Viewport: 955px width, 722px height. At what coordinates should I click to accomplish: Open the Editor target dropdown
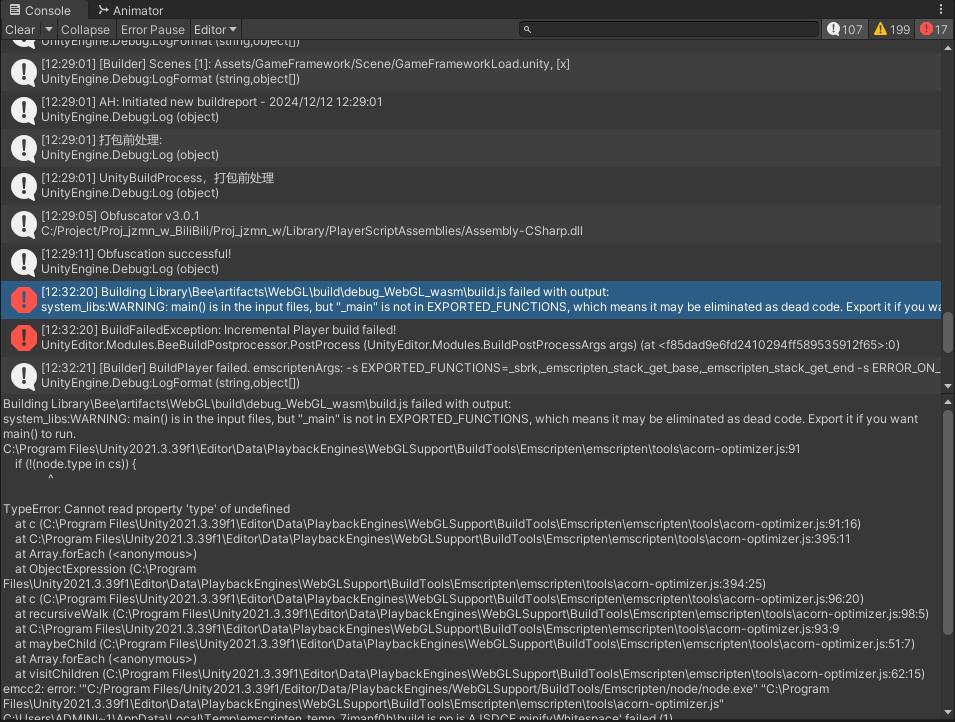pyautogui.click(x=215, y=29)
